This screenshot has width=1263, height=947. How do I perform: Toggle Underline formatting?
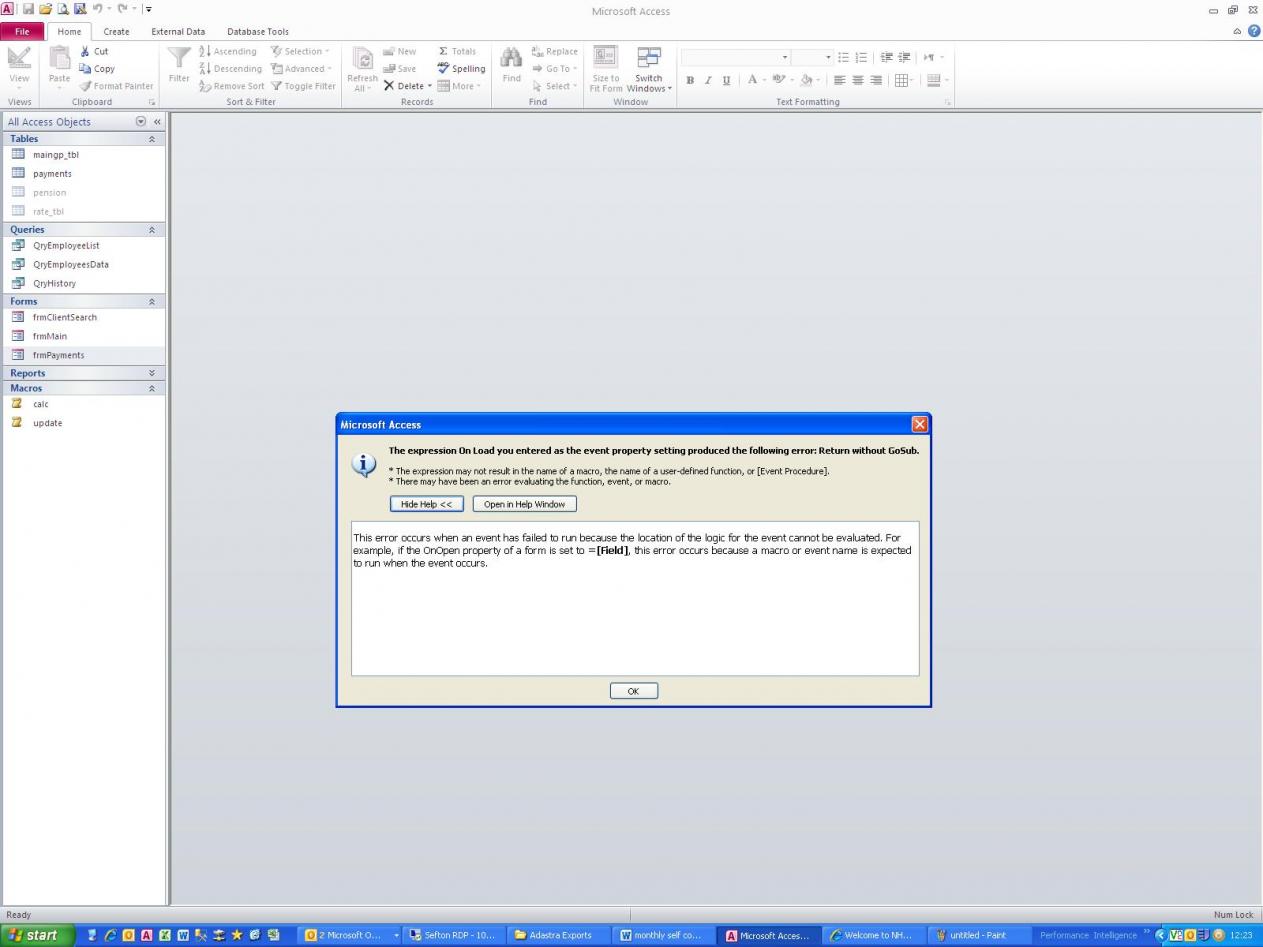tap(726, 80)
